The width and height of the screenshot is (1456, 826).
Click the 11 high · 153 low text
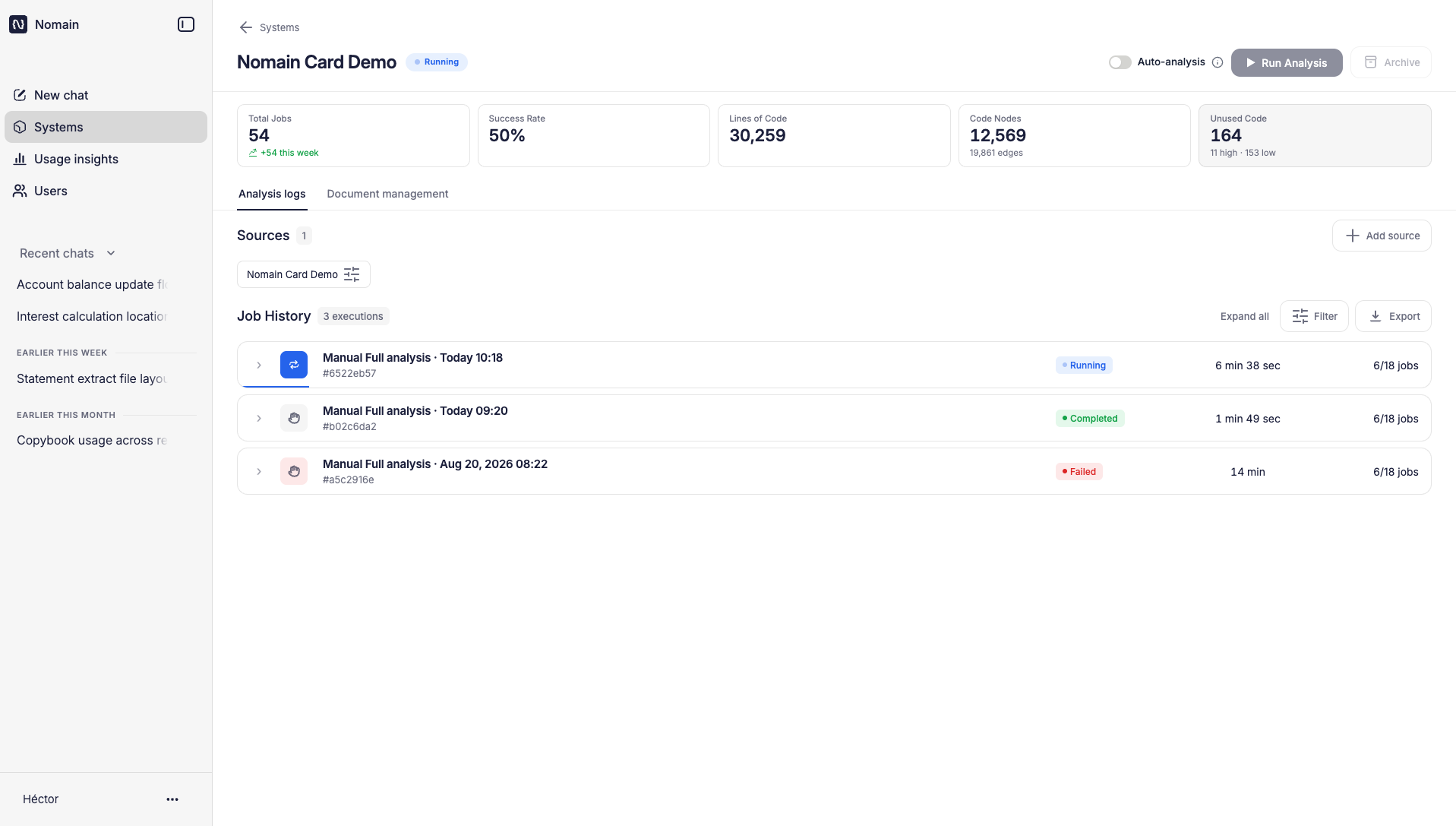(x=1243, y=153)
